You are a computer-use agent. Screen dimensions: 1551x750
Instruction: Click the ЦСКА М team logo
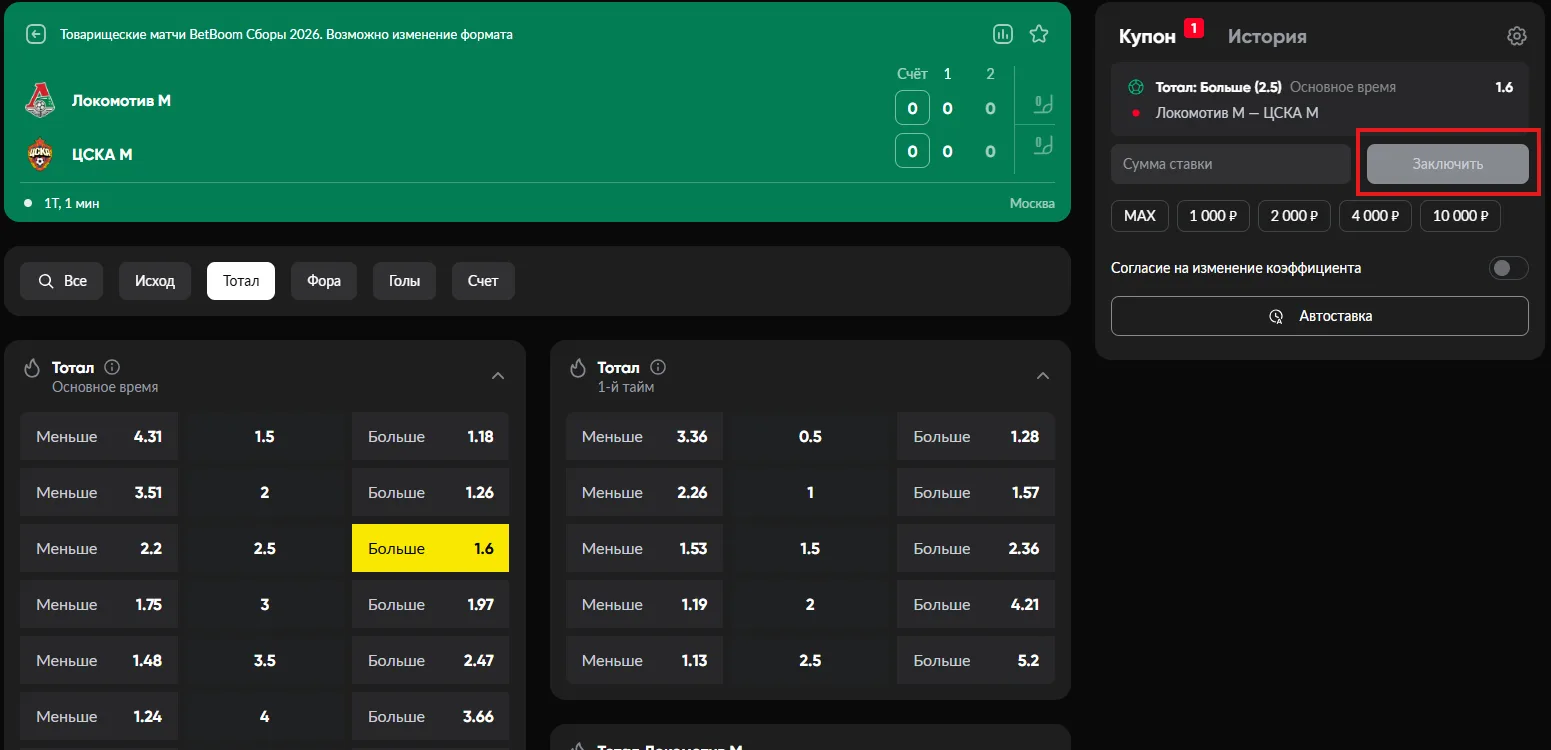click(40, 154)
